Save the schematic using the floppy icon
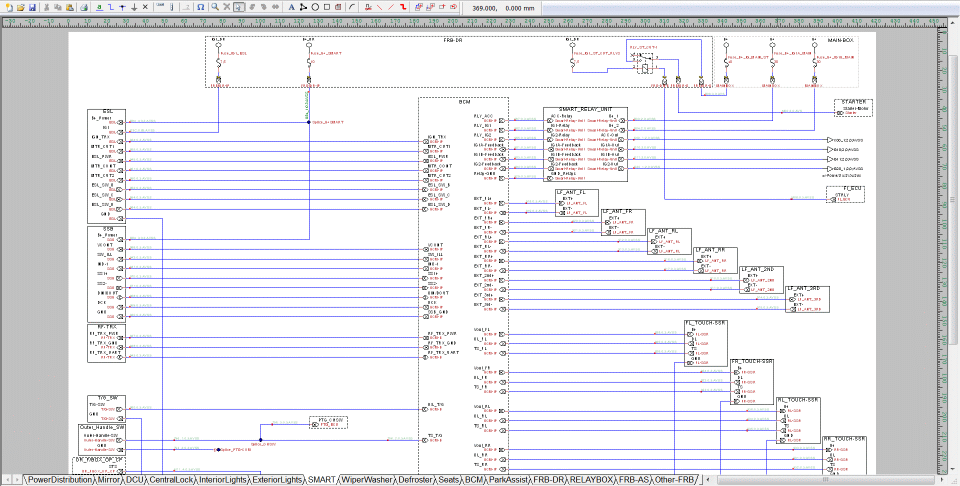This screenshot has width=960, height=486. point(32,7)
